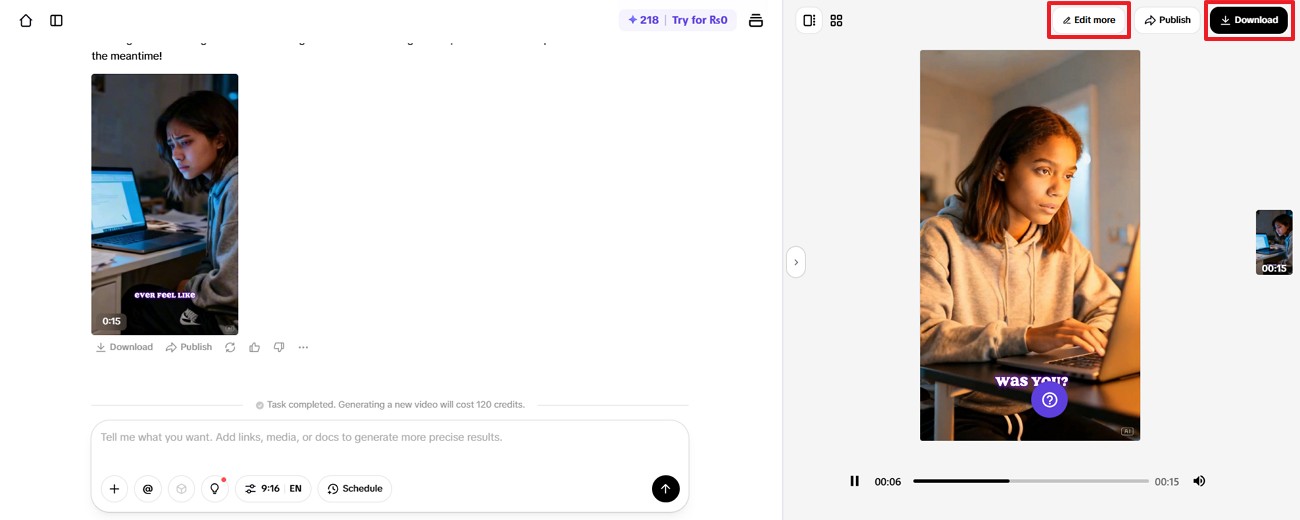
Task: Open the purple help question button
Action: coord(1049,400)
